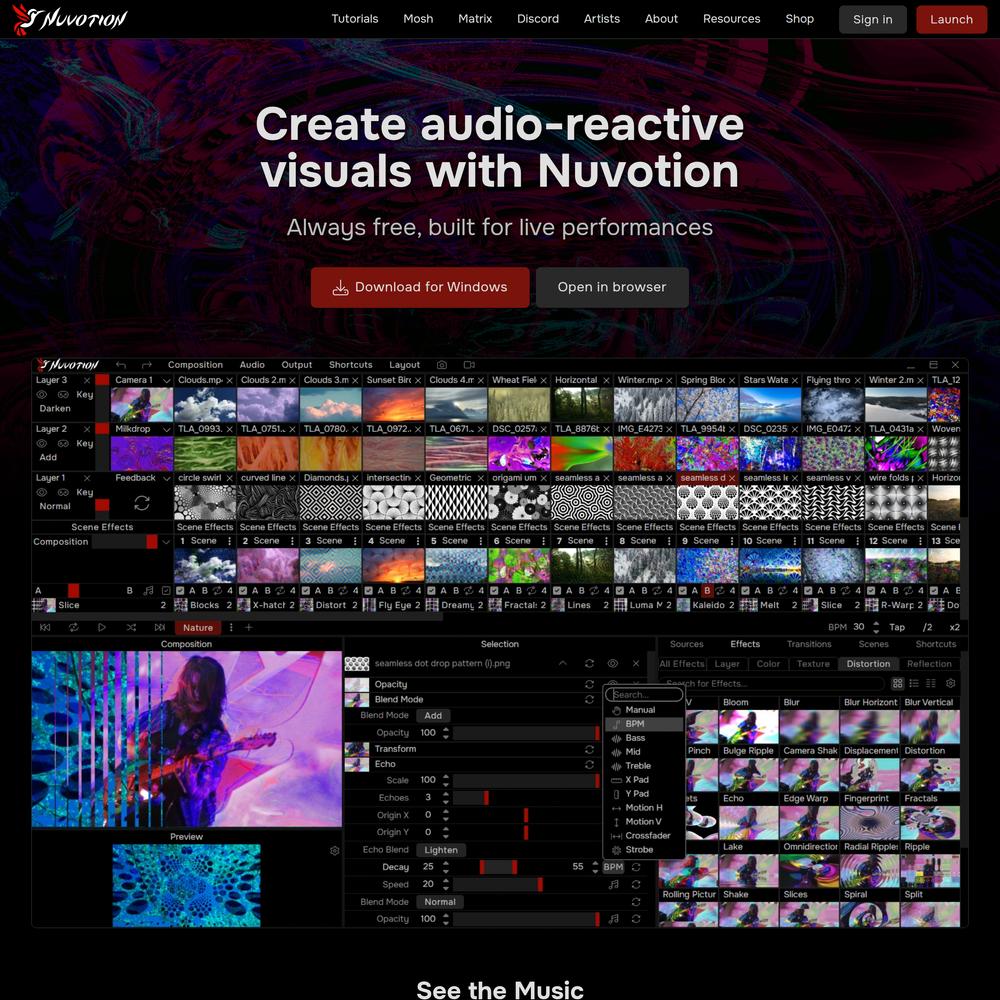
Task: Click the video record icon in the app menu bar
Action: click(469, 365)
